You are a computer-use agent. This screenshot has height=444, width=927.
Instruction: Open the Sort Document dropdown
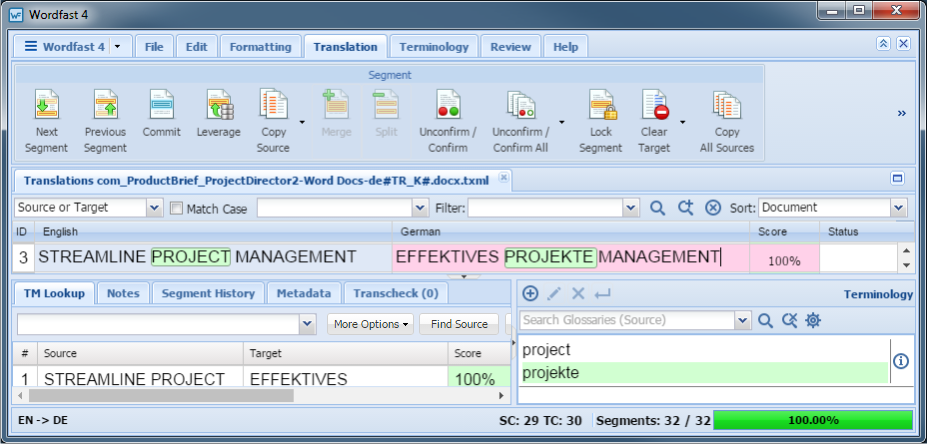[x=899, y=208]
